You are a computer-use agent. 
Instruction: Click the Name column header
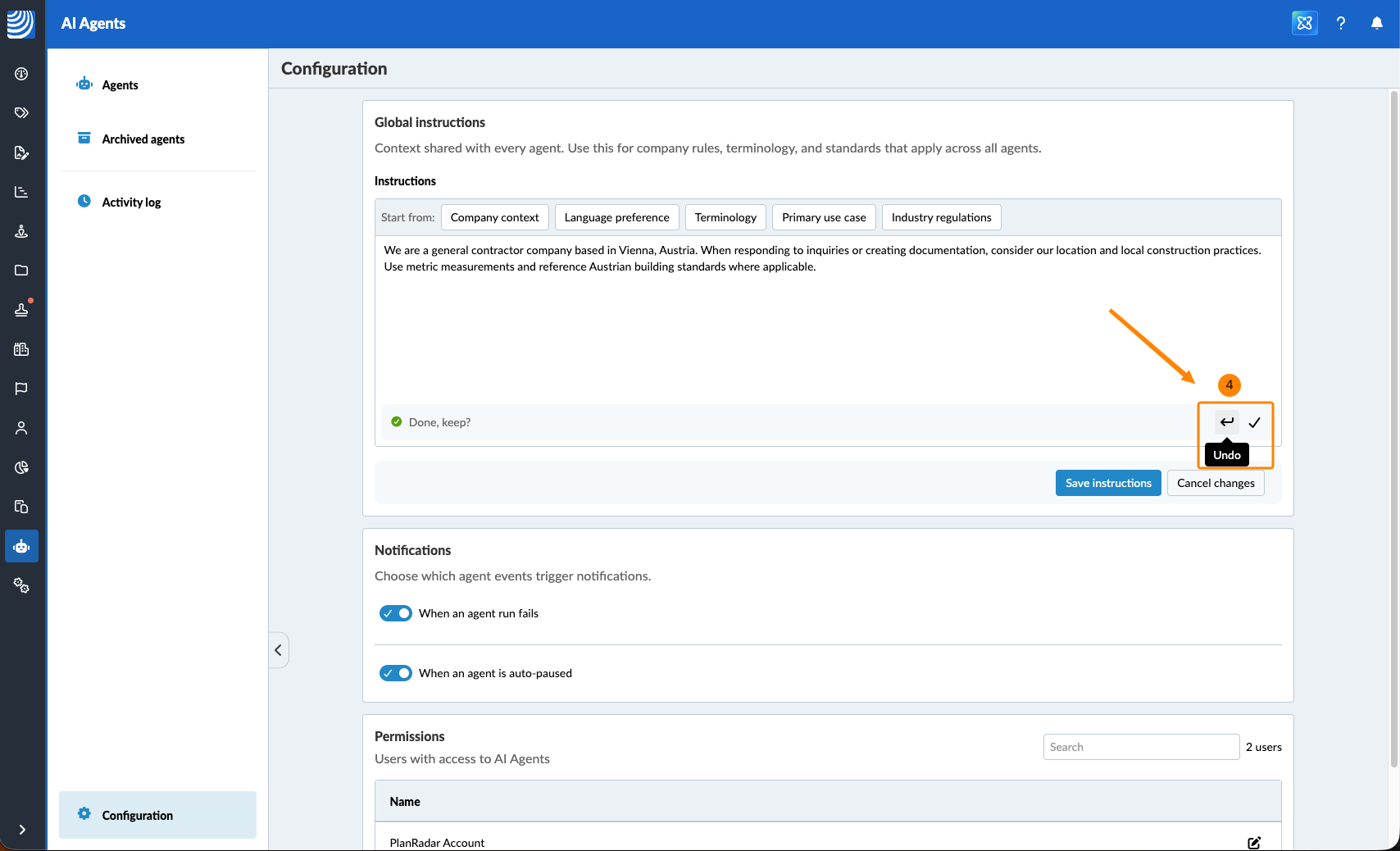[405, 802]
